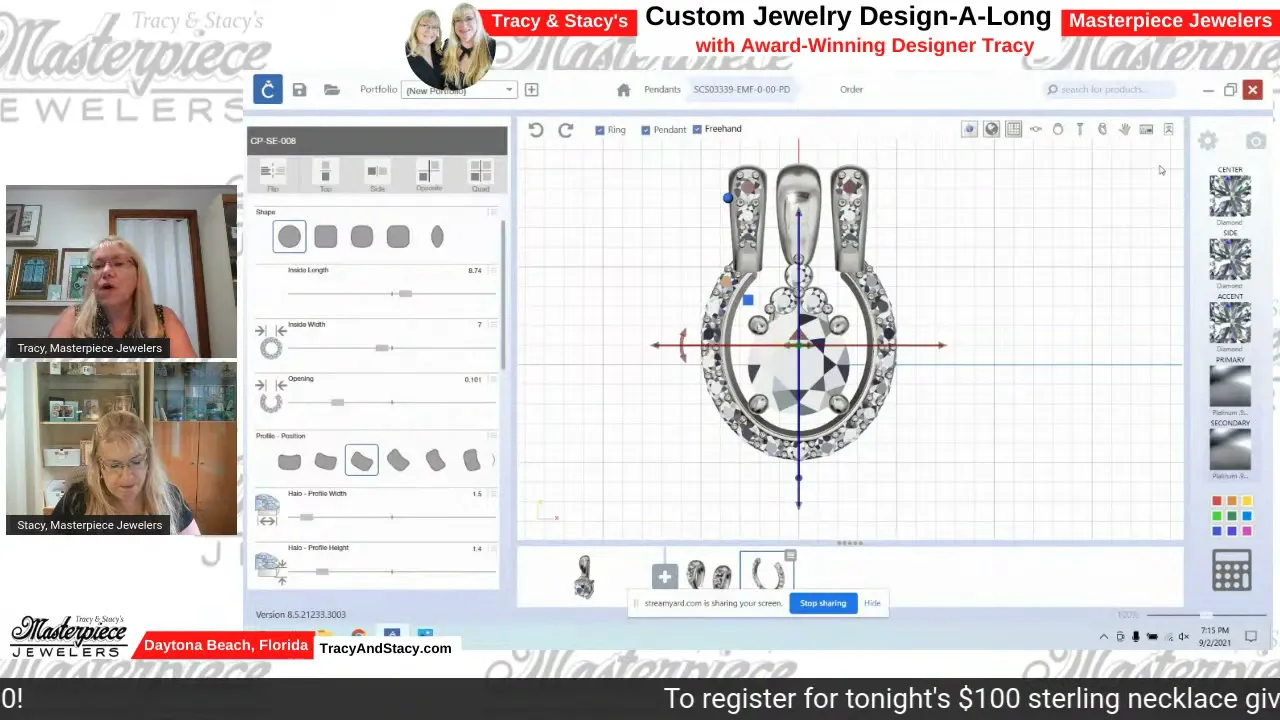1280x720 pixels.
Task: Show ring side profile view icon
Action: point(1079,129)
